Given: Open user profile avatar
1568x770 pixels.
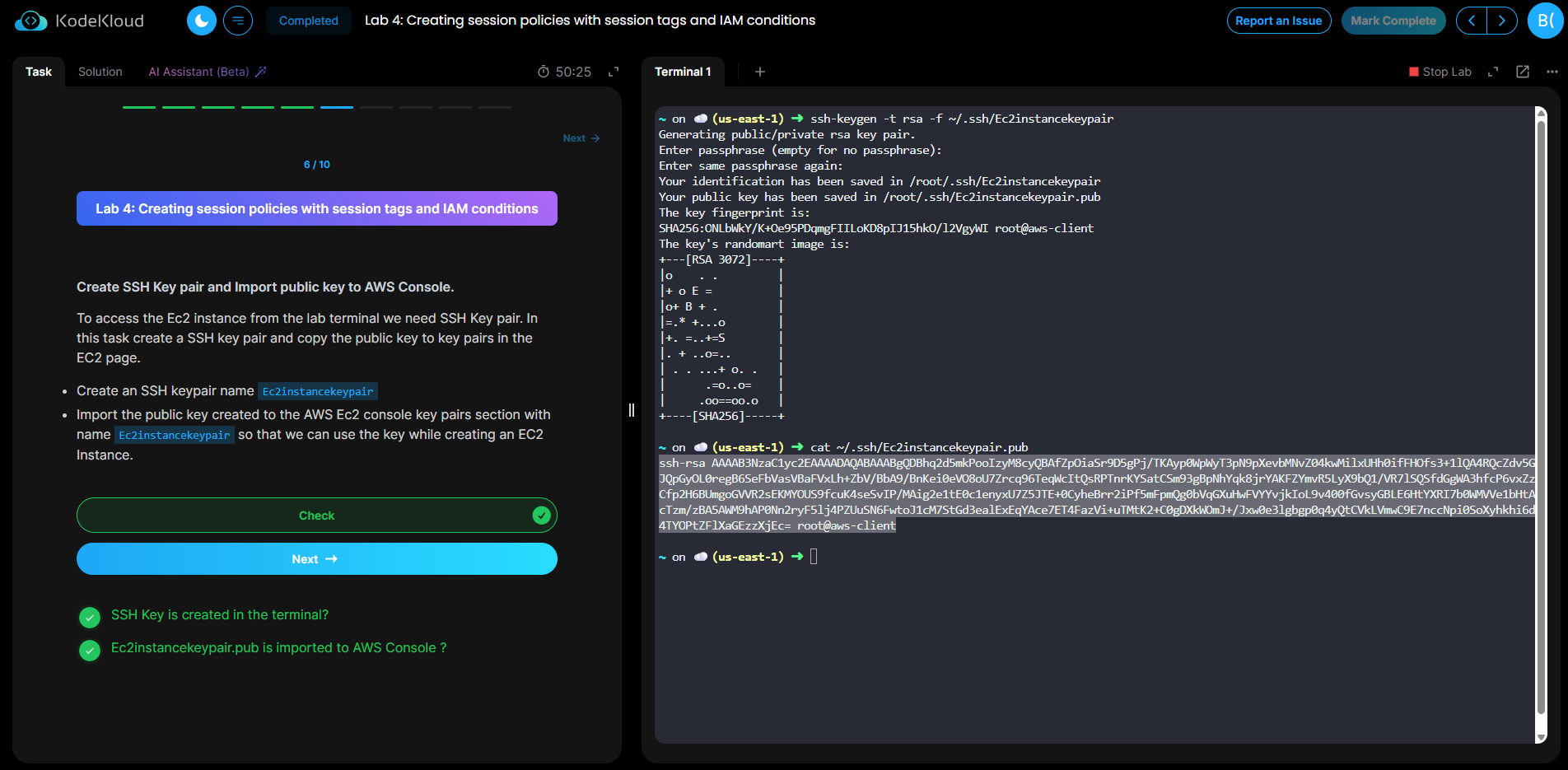Looking at the screenshot, I should tap(1546, 21).
